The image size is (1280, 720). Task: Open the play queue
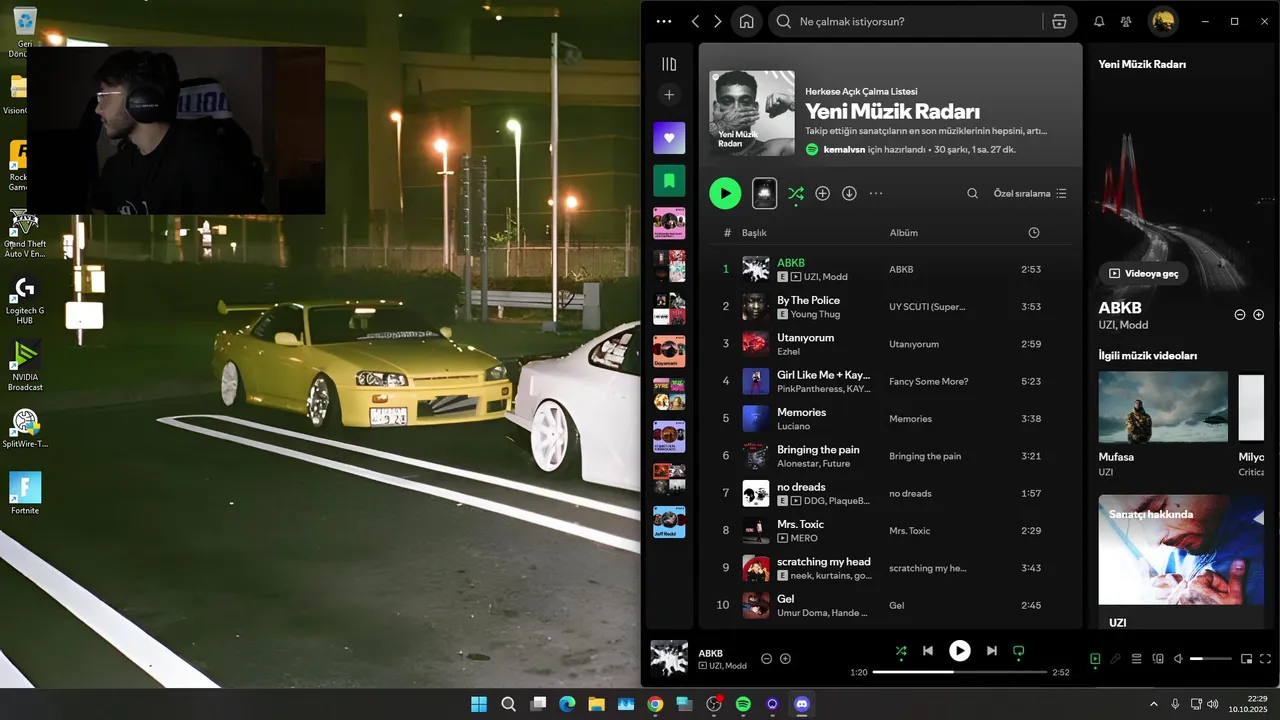coord(1136,659)
